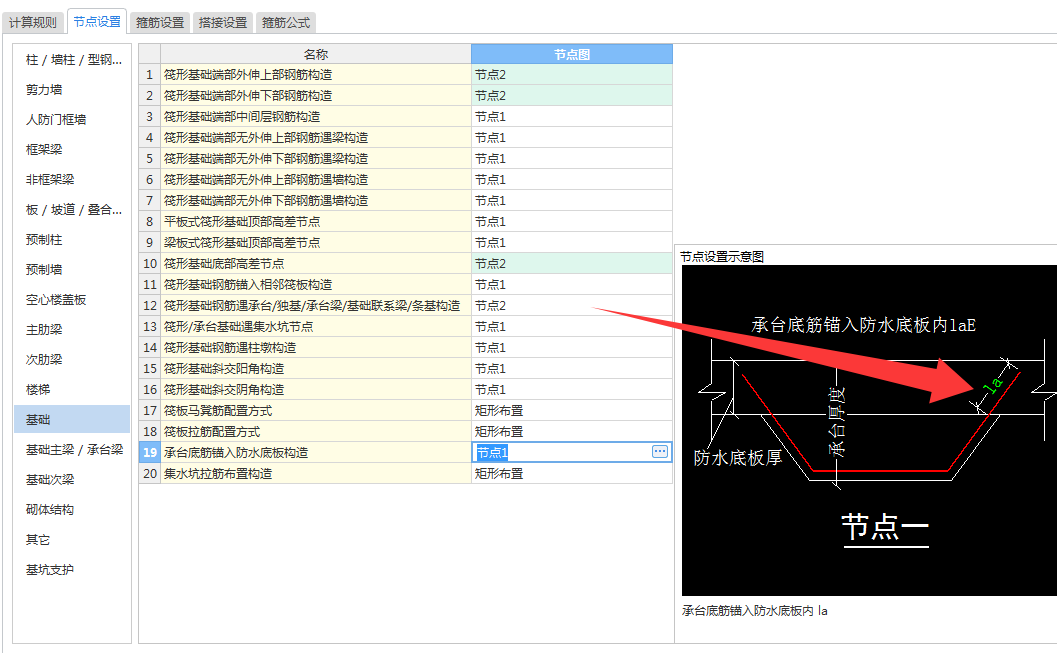Screen dimensions: 1057x653
Task: Select row 筏形基础钢筋锚入相邻筏板构造
Action: [315, 284]
